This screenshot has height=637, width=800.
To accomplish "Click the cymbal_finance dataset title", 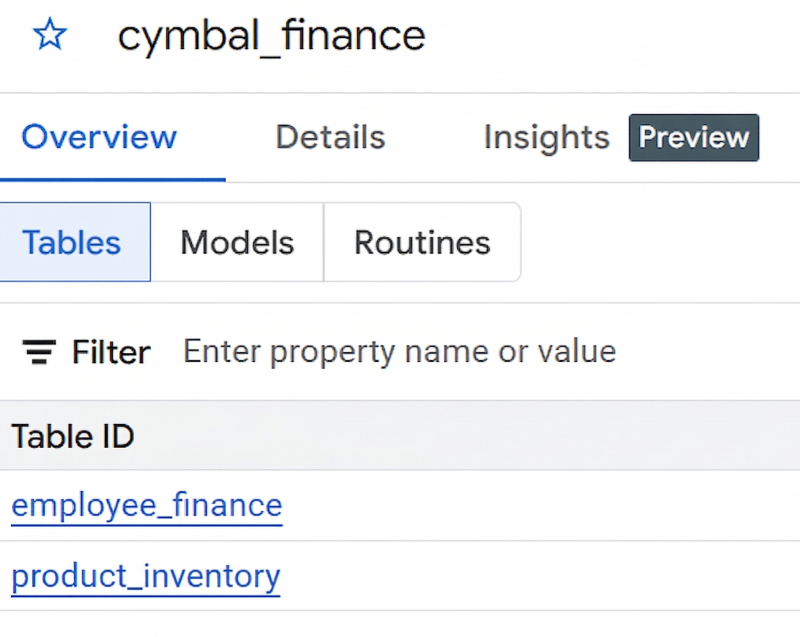I will click(x=271, y=35).
